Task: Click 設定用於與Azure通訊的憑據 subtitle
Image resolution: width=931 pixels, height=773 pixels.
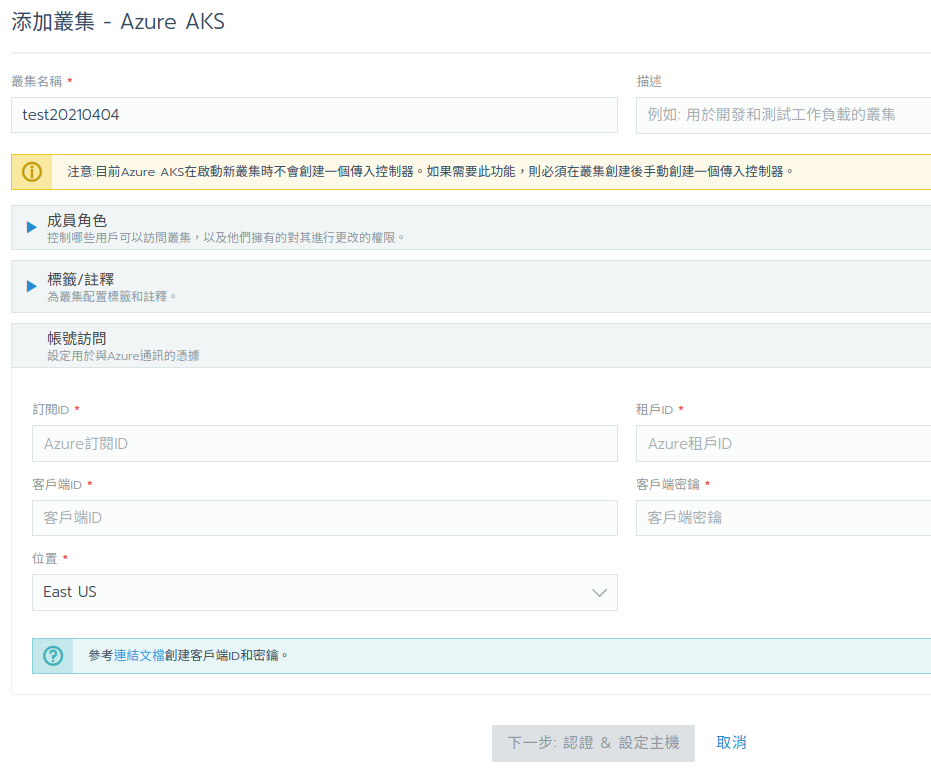Action: pos(124,356)
